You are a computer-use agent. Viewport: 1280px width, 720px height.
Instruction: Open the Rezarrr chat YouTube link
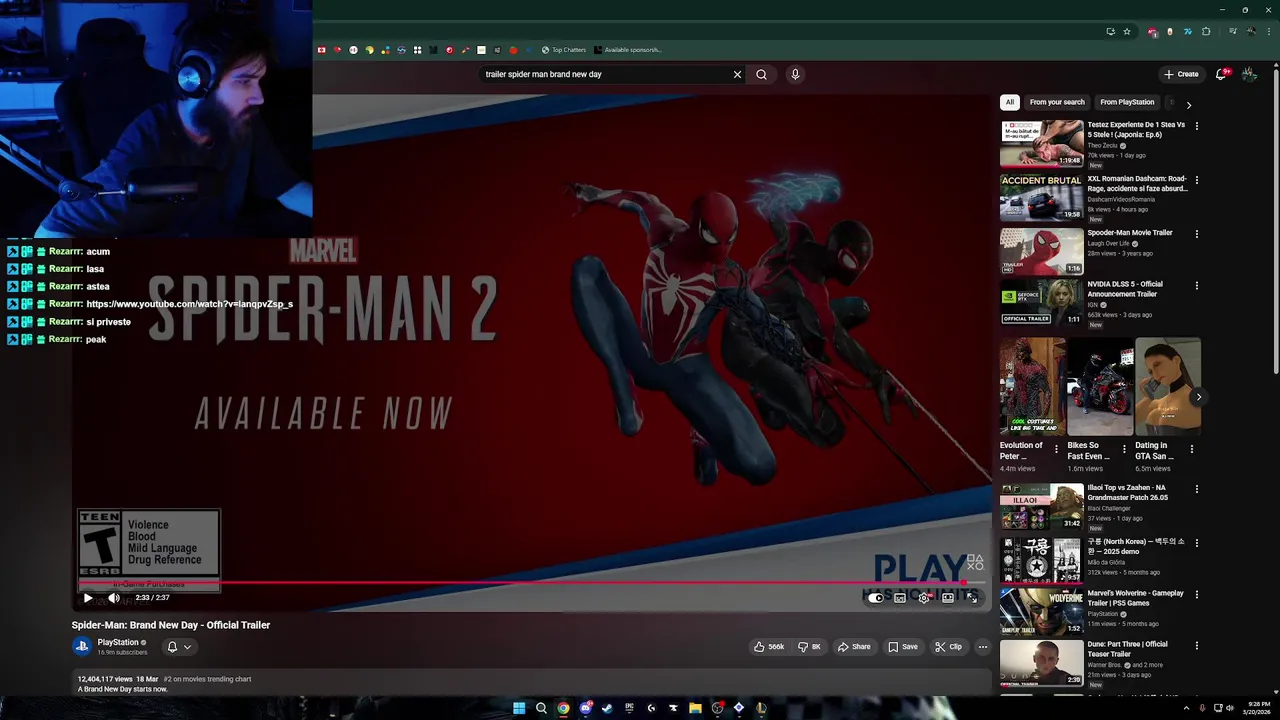[x=190, y=304]
